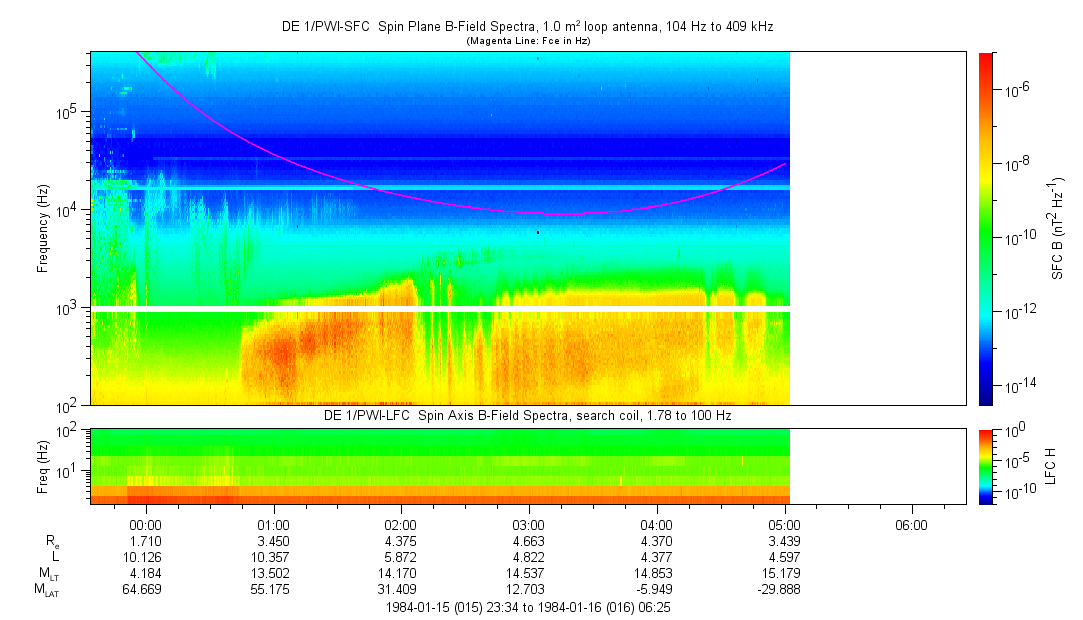Screen dimensions: 1083x620
Task: Click the Re value 4.663
Action: pyautogui.click(x=528, y=540)
